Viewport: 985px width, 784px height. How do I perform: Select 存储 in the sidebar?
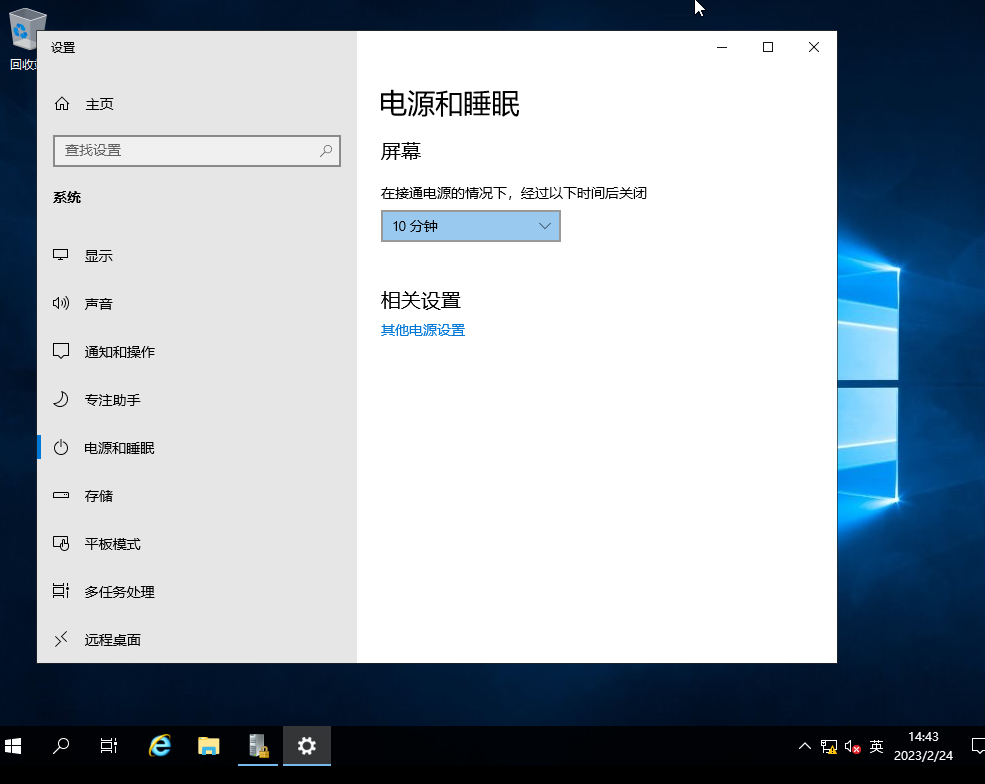click(x=99, y=496)
